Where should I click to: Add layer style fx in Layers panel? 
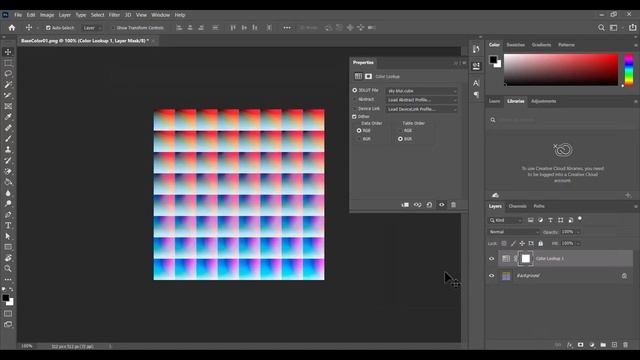pos(569,345)
